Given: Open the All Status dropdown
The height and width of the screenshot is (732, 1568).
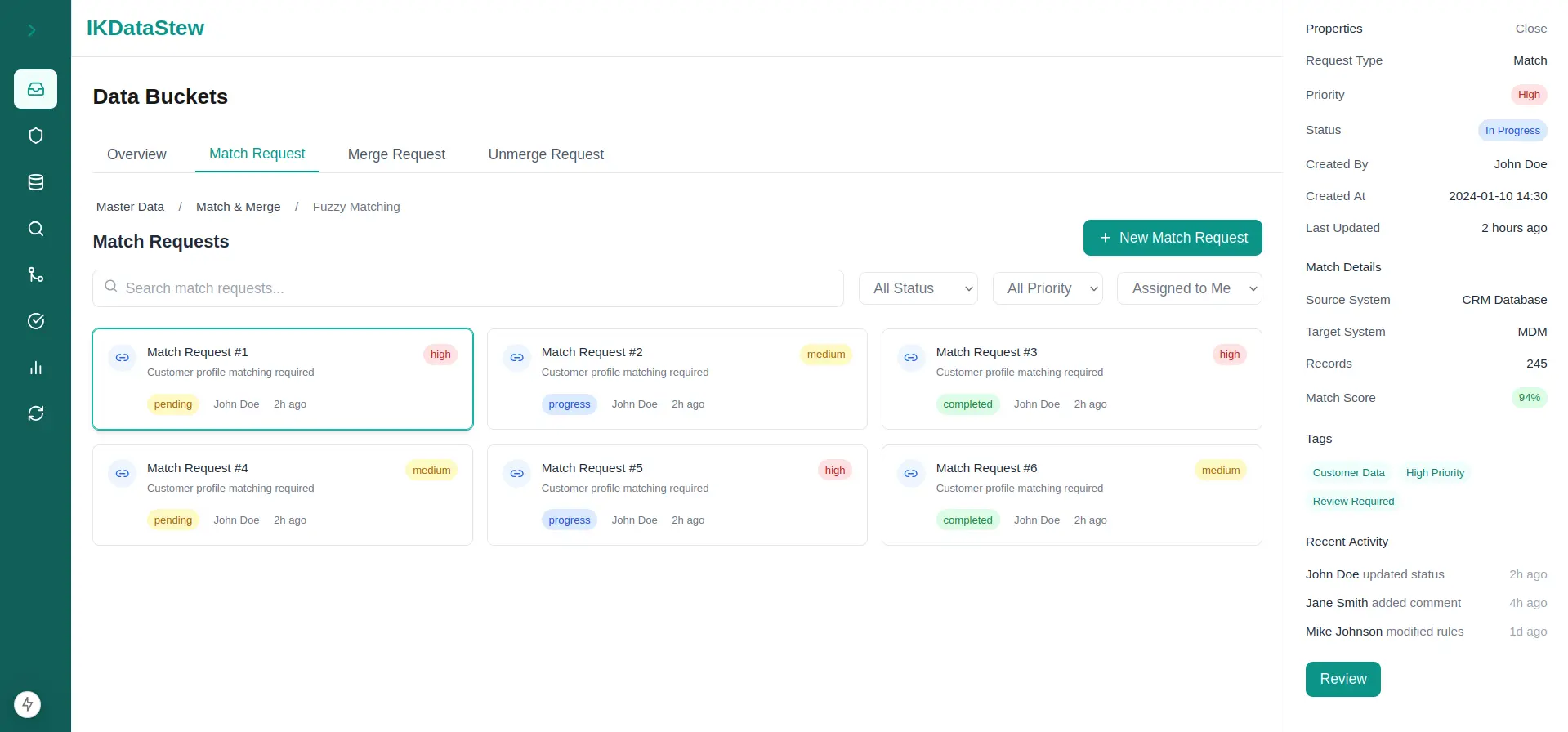Looking at the screenshot, I should click(x=918, y=288).
